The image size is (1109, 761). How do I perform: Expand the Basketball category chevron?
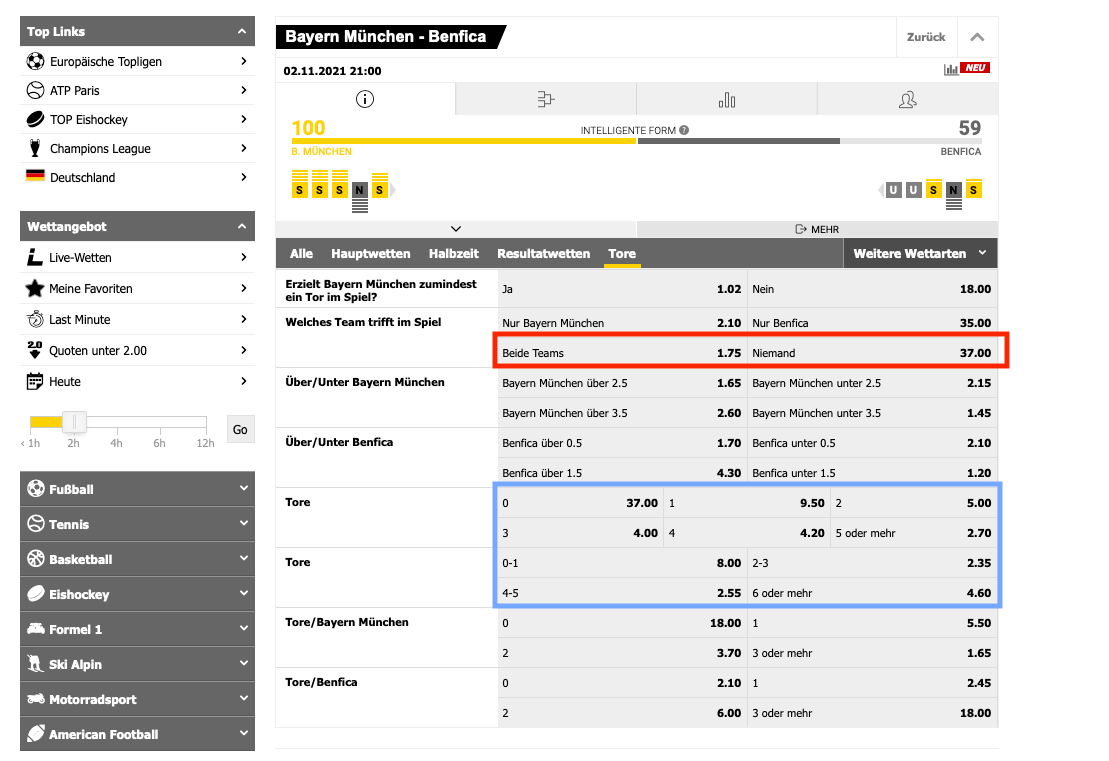tap(244, 558)
